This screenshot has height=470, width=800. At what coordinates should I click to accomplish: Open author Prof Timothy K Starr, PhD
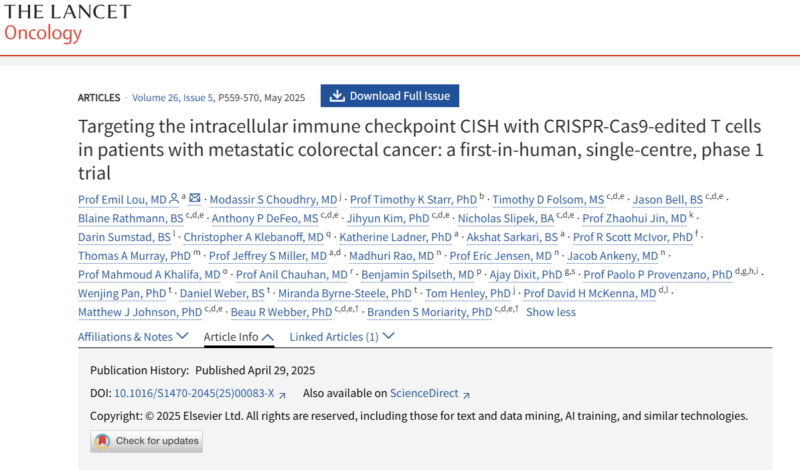(413, 200)
